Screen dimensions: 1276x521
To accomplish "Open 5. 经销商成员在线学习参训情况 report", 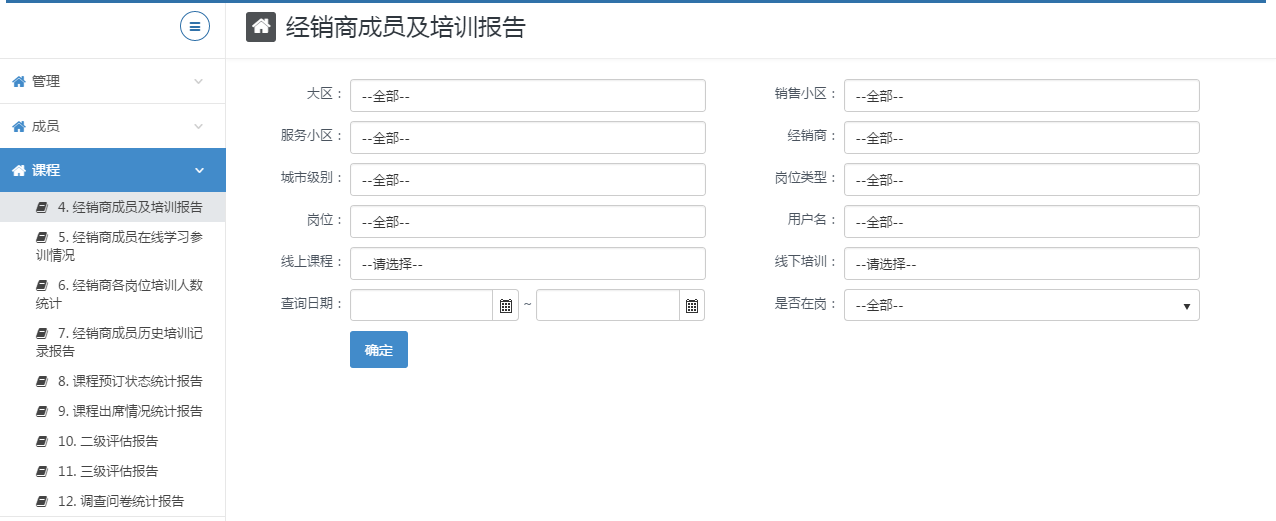I will pyautogui.click(x=118, y=246).
